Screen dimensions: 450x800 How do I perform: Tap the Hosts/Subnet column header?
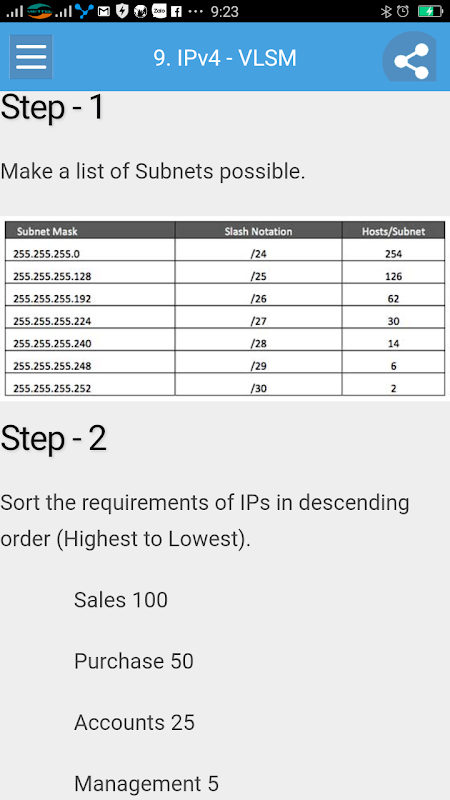pos(393,231)
